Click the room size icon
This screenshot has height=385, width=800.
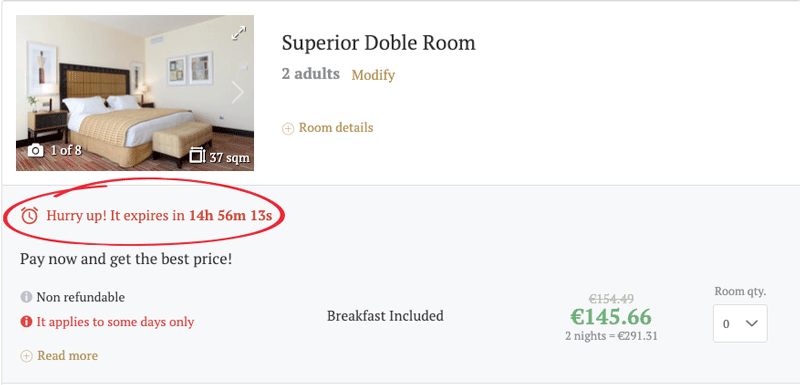pyautogui.click(x=197, y=155)
